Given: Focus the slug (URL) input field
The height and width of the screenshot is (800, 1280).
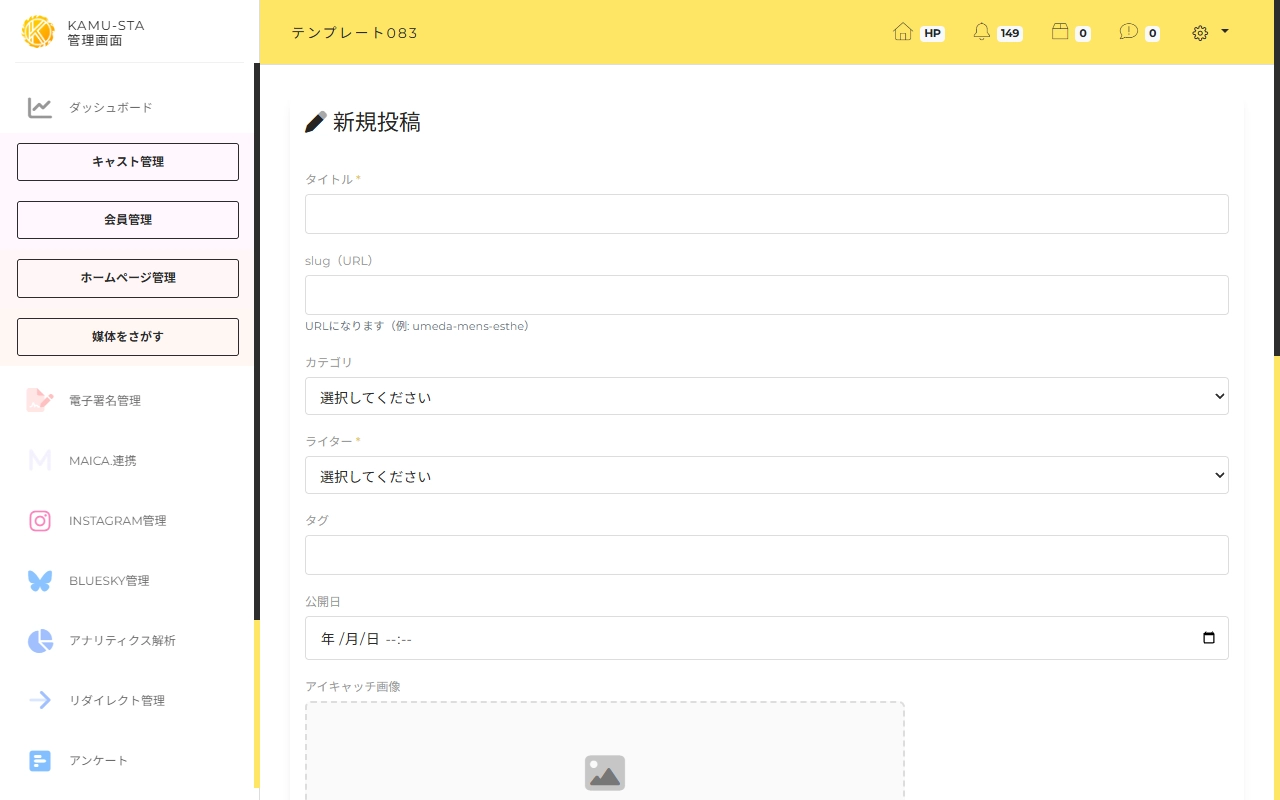Looking at the screenshot, I should pyautogui.click(x=767, y=295).
